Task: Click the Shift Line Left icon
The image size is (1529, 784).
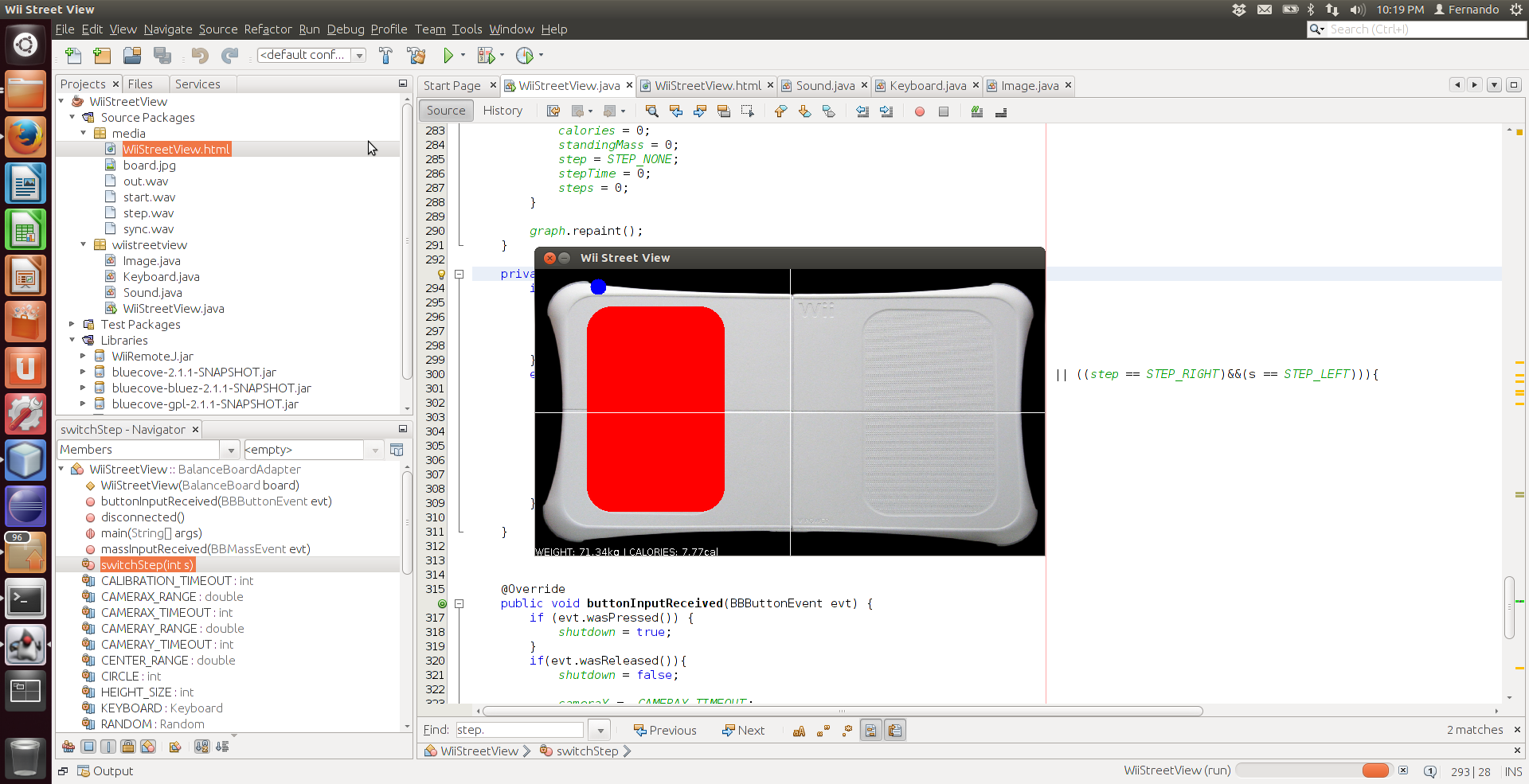Action: 862,111
